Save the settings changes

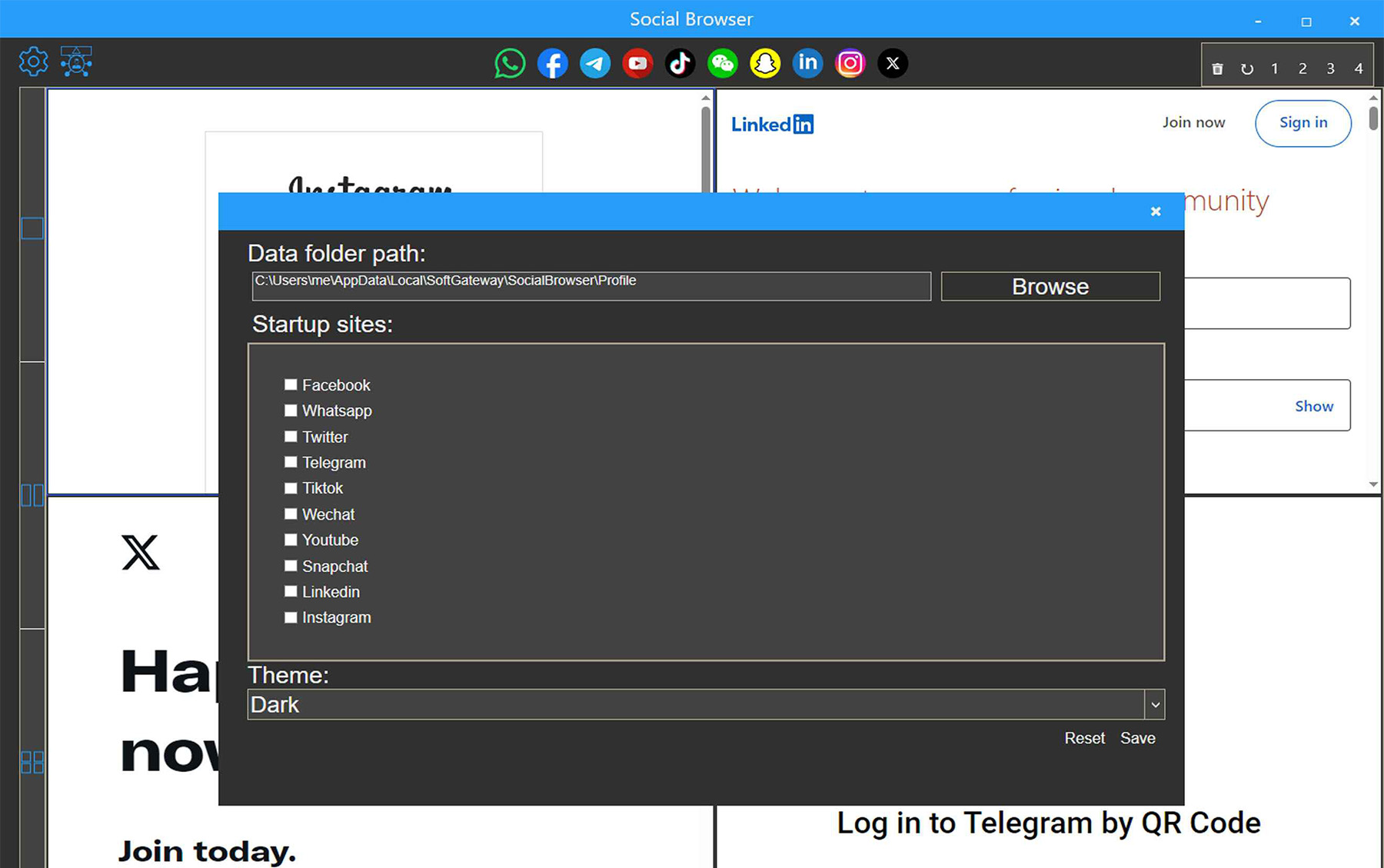pyautogui.click(x=1138, y=738)
